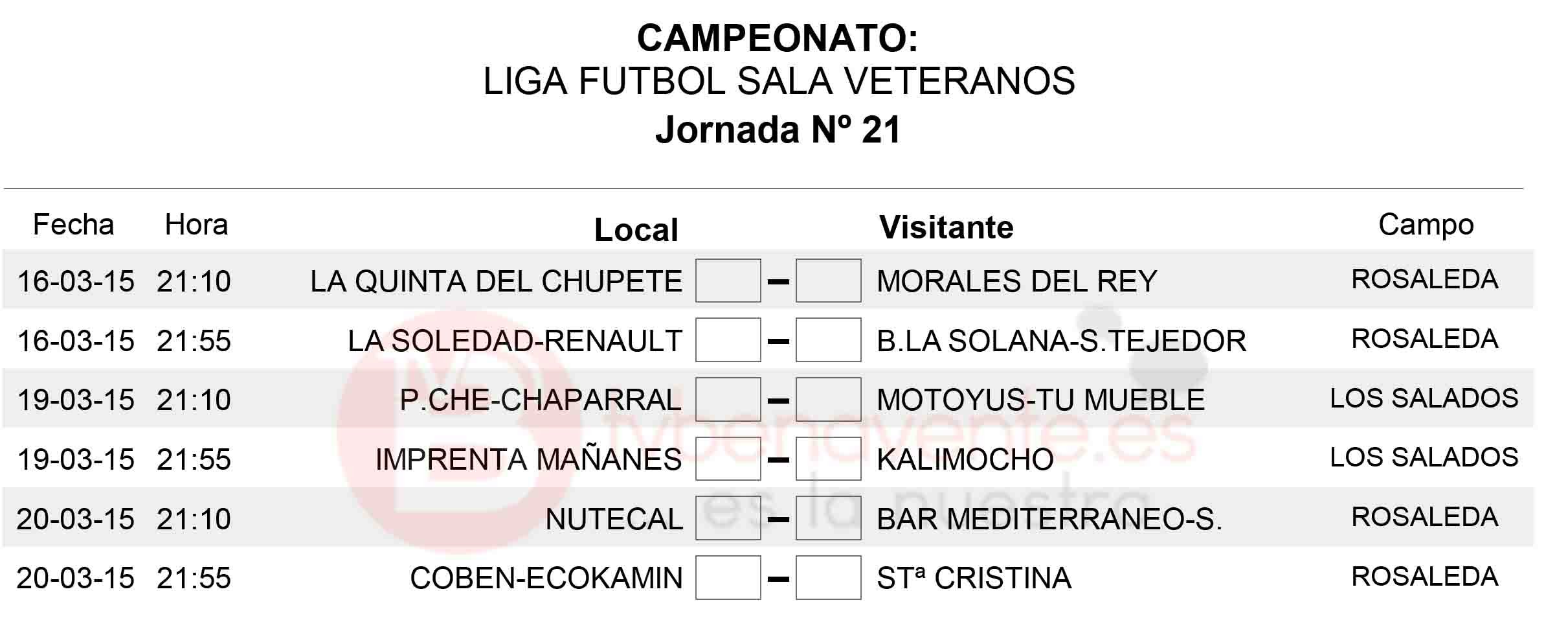The width and height of the screenshot is (1568, 644).
Task: Click the visitor score box for MORALES DEL REY
Action: tap(828, 281)
